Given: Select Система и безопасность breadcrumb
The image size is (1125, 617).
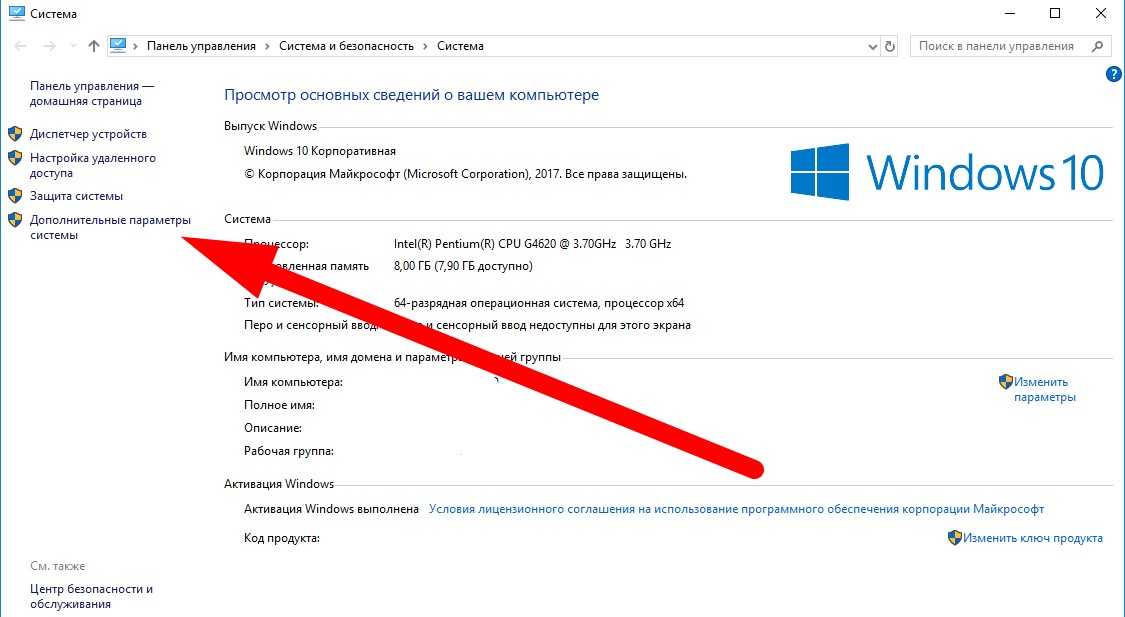Looking at the screenshot, I should (x=347, y=46).
